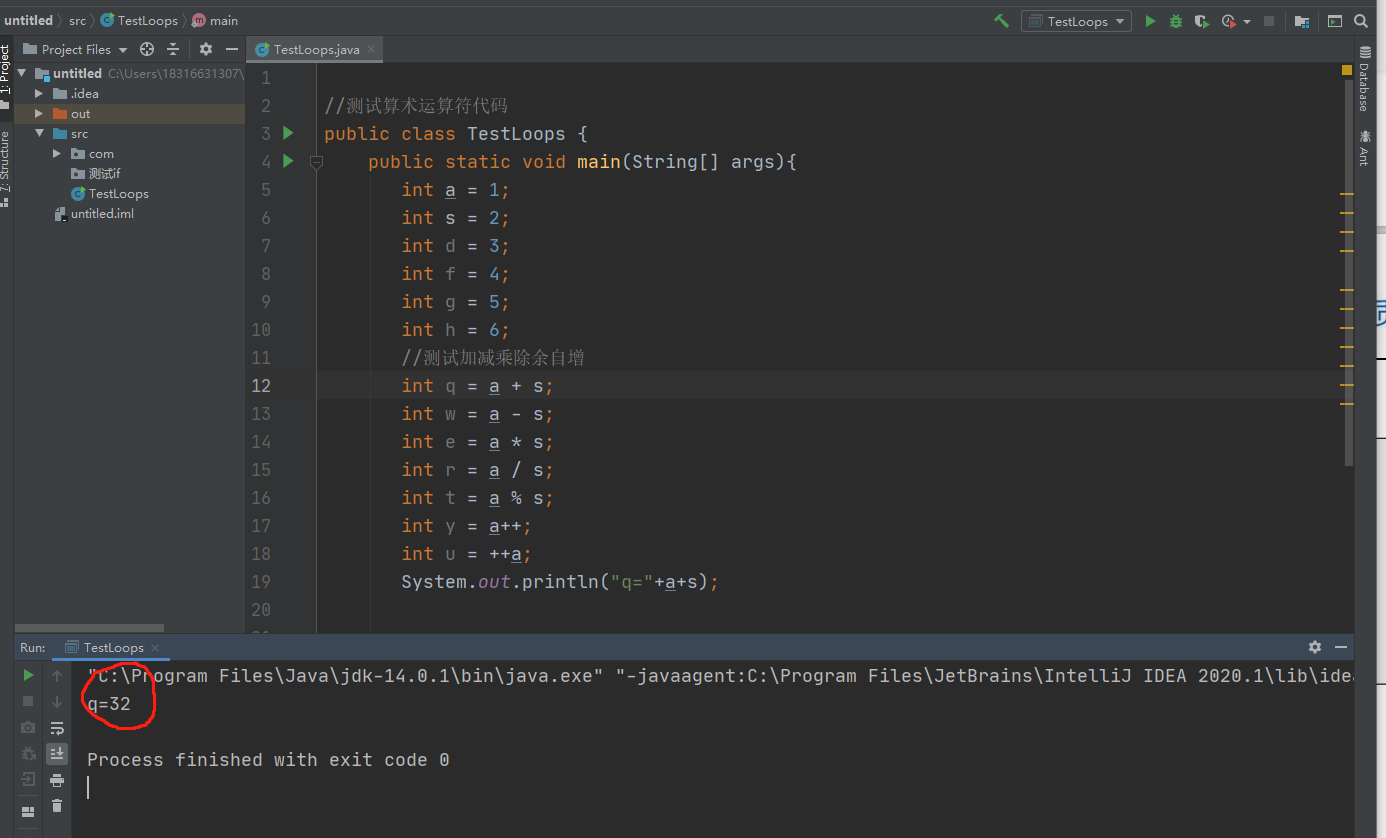The width and height of the screenshot is (1386, 838).
Task: Click the run gutter arrow beside class TestLoops
Action: pos(289,133)
